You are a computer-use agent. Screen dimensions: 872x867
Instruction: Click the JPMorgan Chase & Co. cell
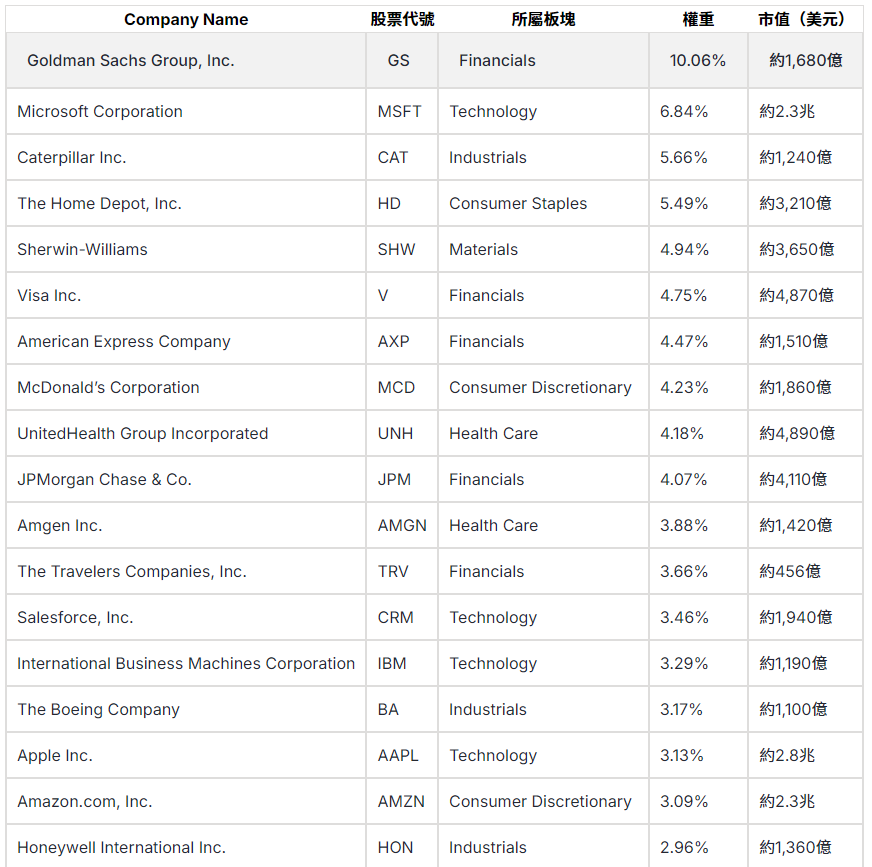[104, 479]
